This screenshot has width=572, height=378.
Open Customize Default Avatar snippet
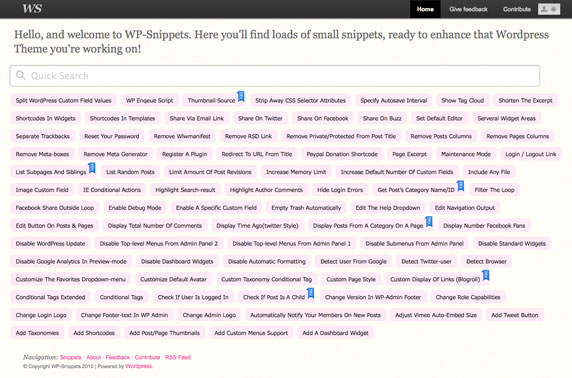173,279
